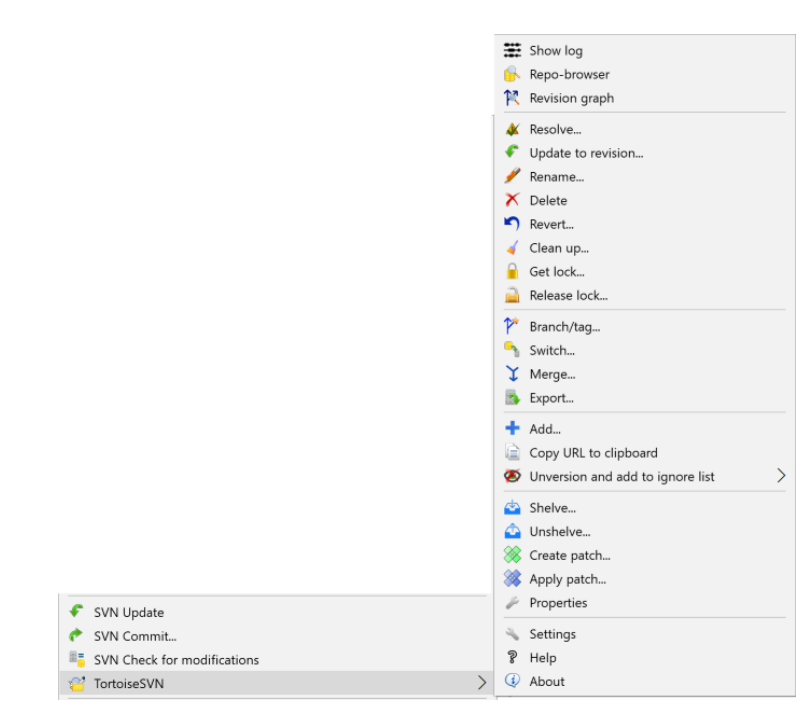Select Release lock... menu entry
Image resolution: width=802 pixels, height=705 pixels.
[644, 295]
